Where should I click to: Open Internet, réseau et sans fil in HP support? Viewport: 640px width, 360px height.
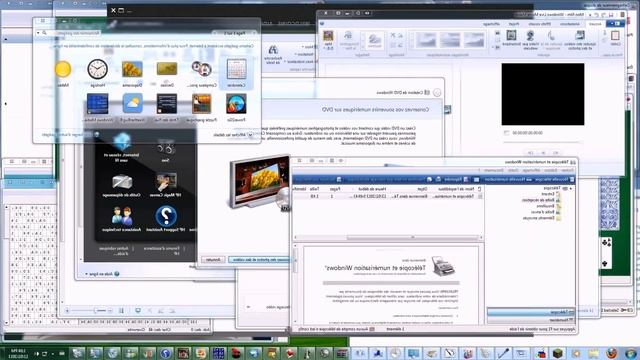122,148
